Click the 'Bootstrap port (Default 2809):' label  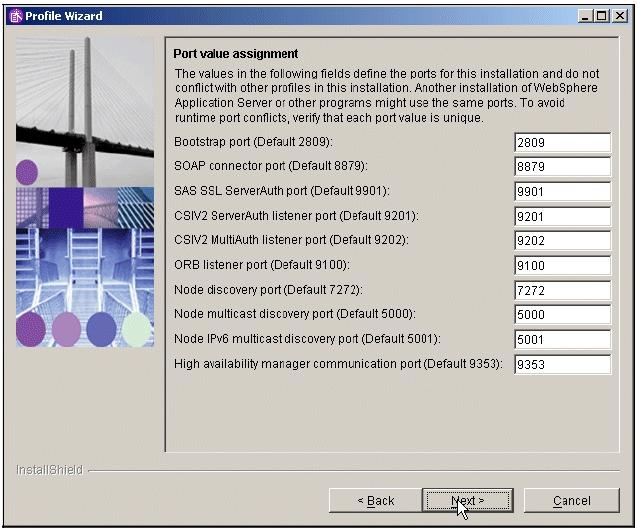coord(254,142)
